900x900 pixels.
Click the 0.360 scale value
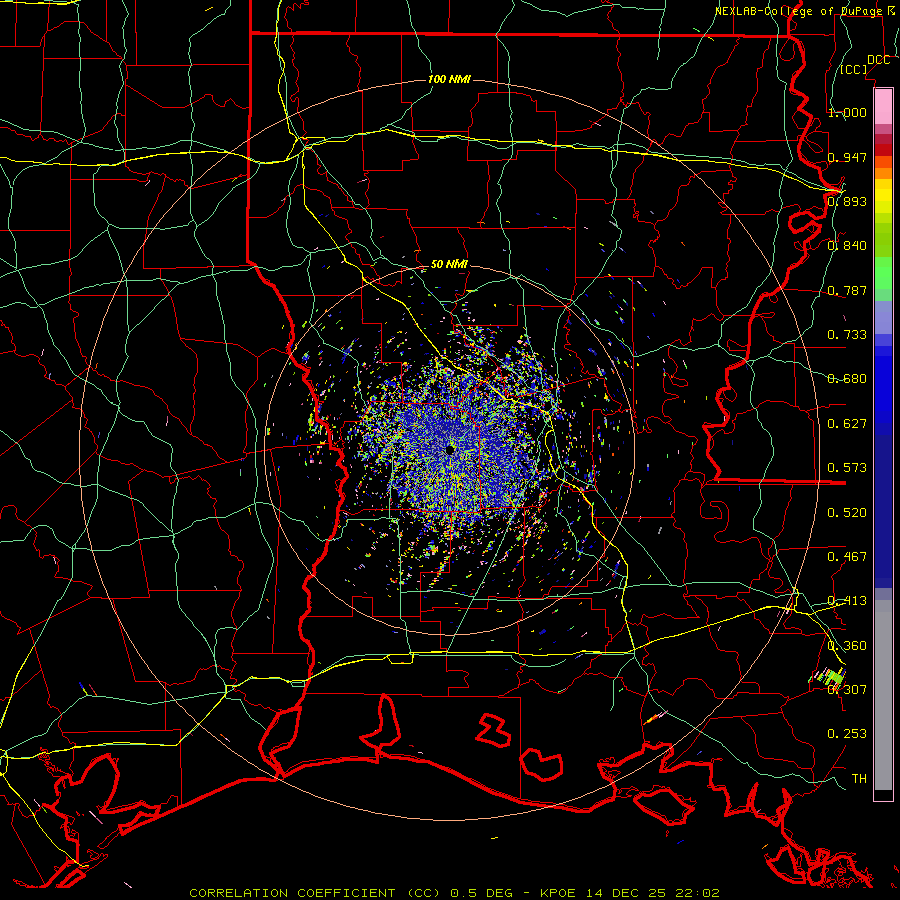(x=847, y=646)
